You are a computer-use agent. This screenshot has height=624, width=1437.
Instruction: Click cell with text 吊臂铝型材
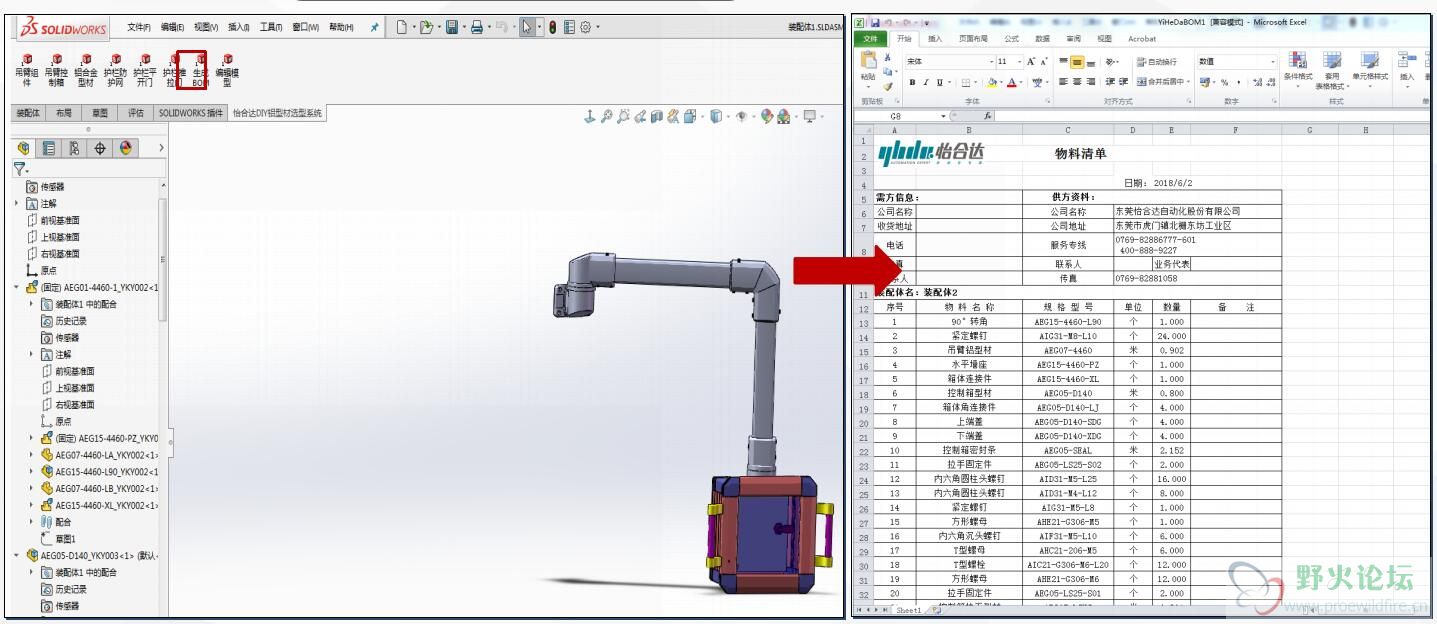[968, 351]
